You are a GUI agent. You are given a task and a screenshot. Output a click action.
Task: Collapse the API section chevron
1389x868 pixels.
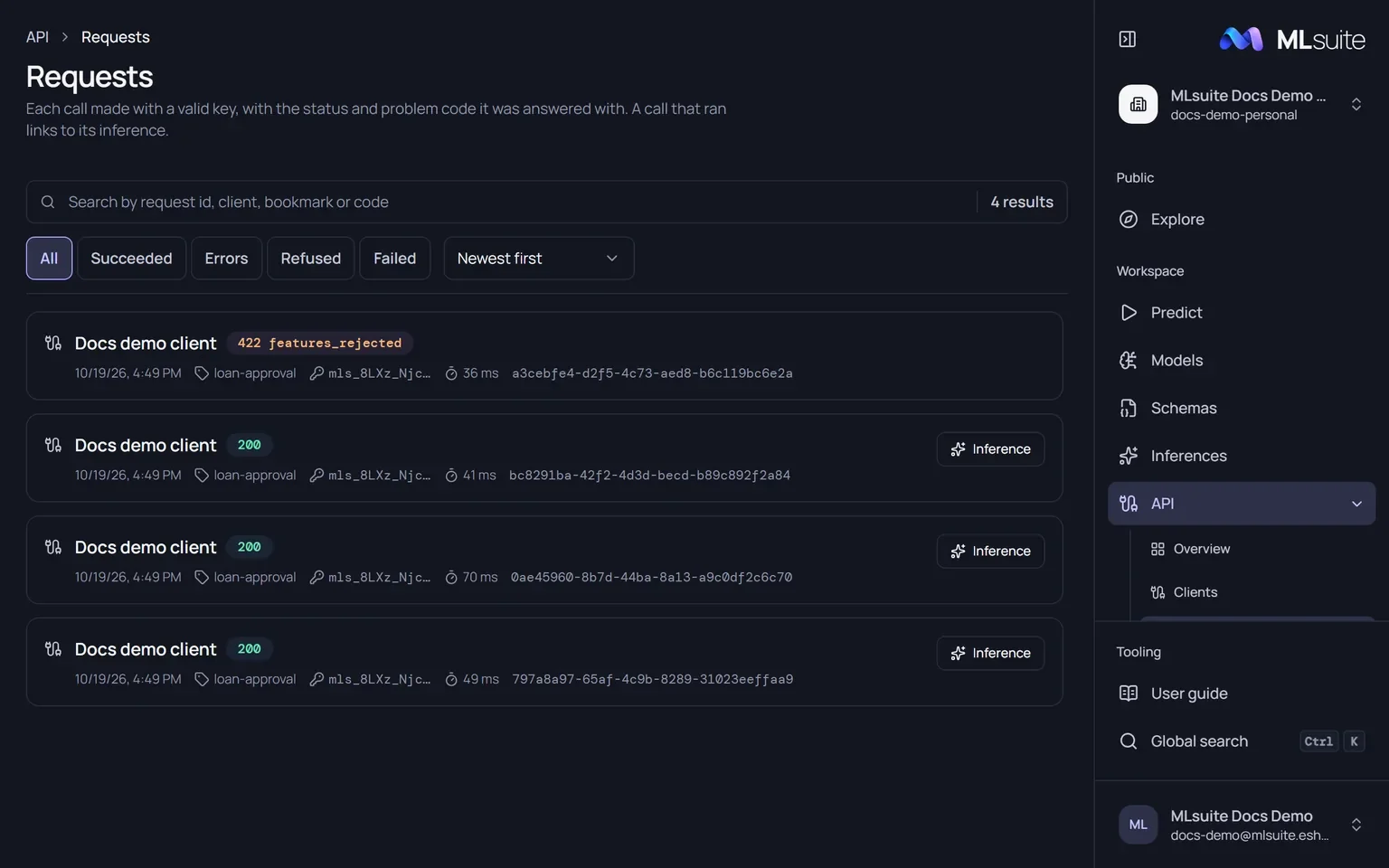(1356, 504)
